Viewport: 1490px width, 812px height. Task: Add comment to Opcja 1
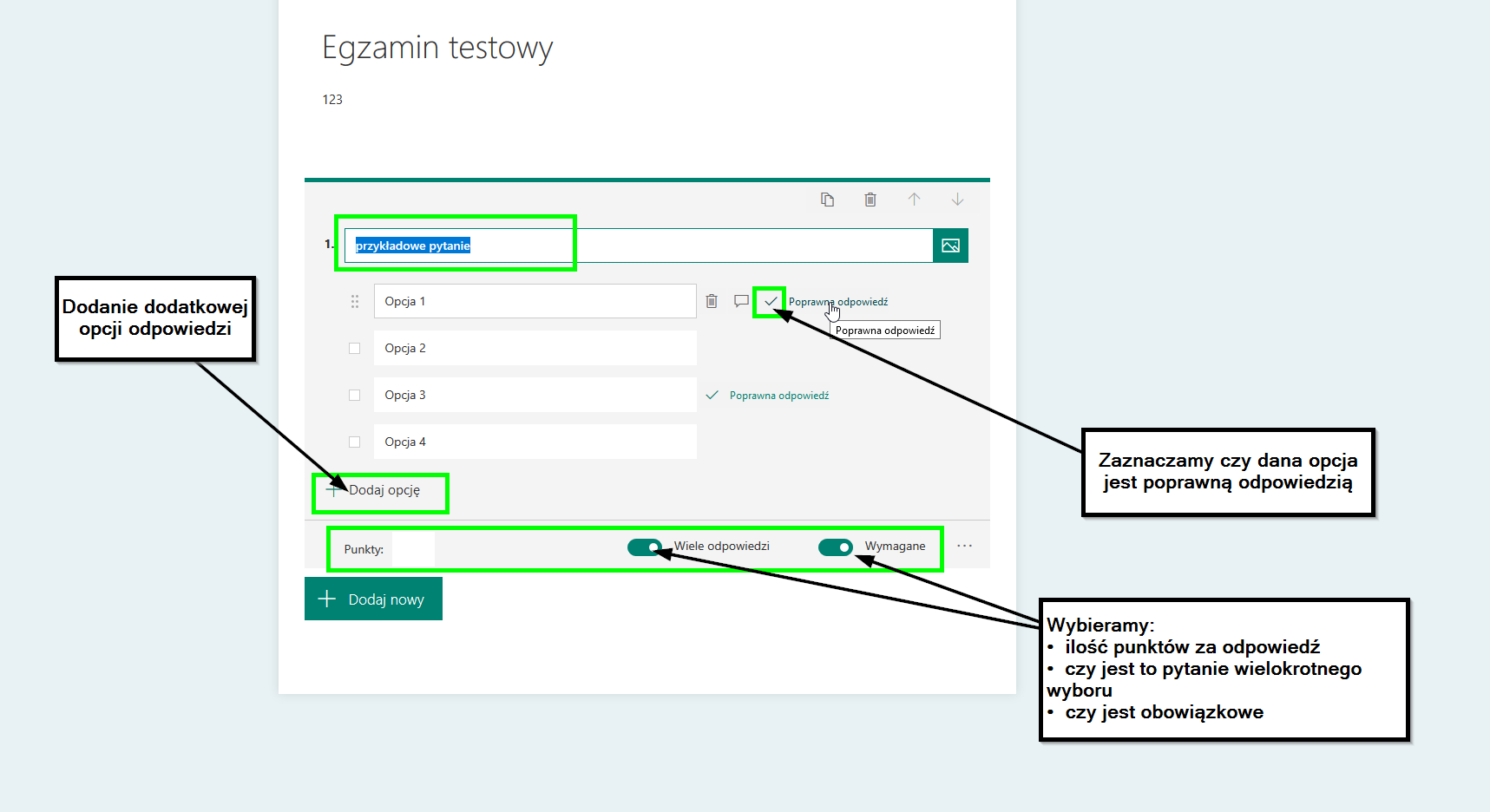pyautogui.click(x=741, y=301)
